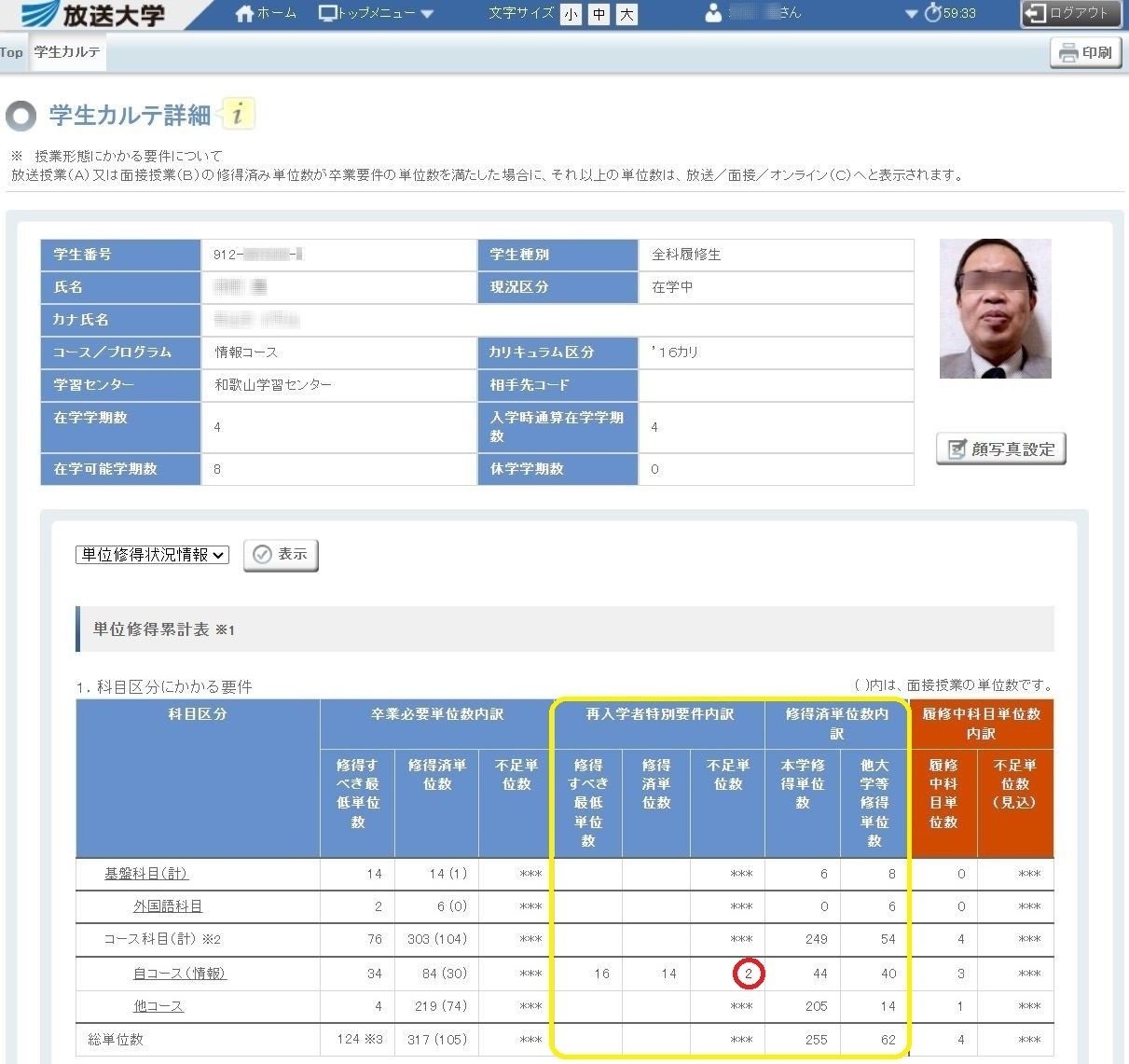Click 219 (74) in 他コース row
The height and width of the screenshot is (1064, 1129).
[441, 1006]
